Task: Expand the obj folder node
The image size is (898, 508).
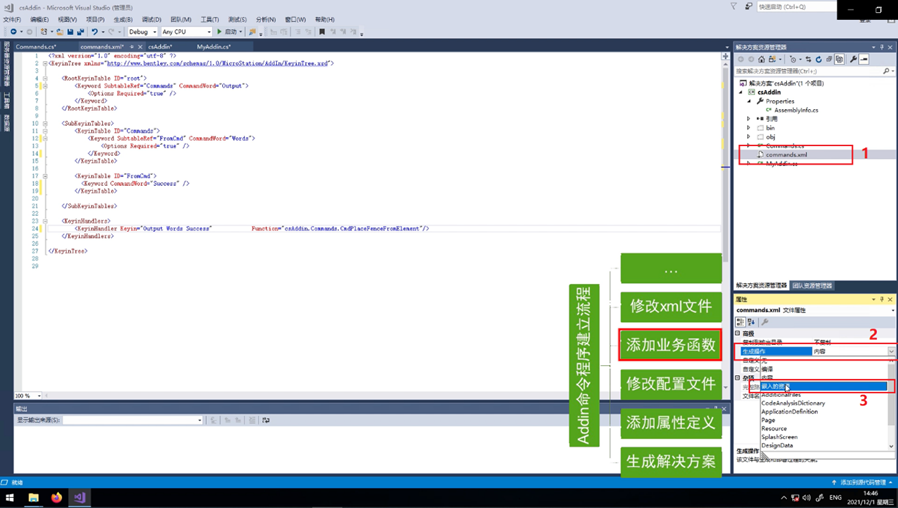Action: coord(749,137)
